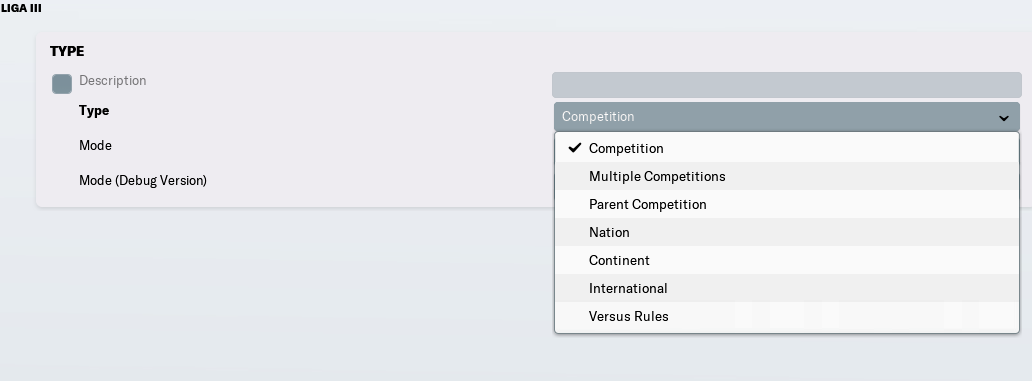Click the blank area below the panel

point(263,296)
